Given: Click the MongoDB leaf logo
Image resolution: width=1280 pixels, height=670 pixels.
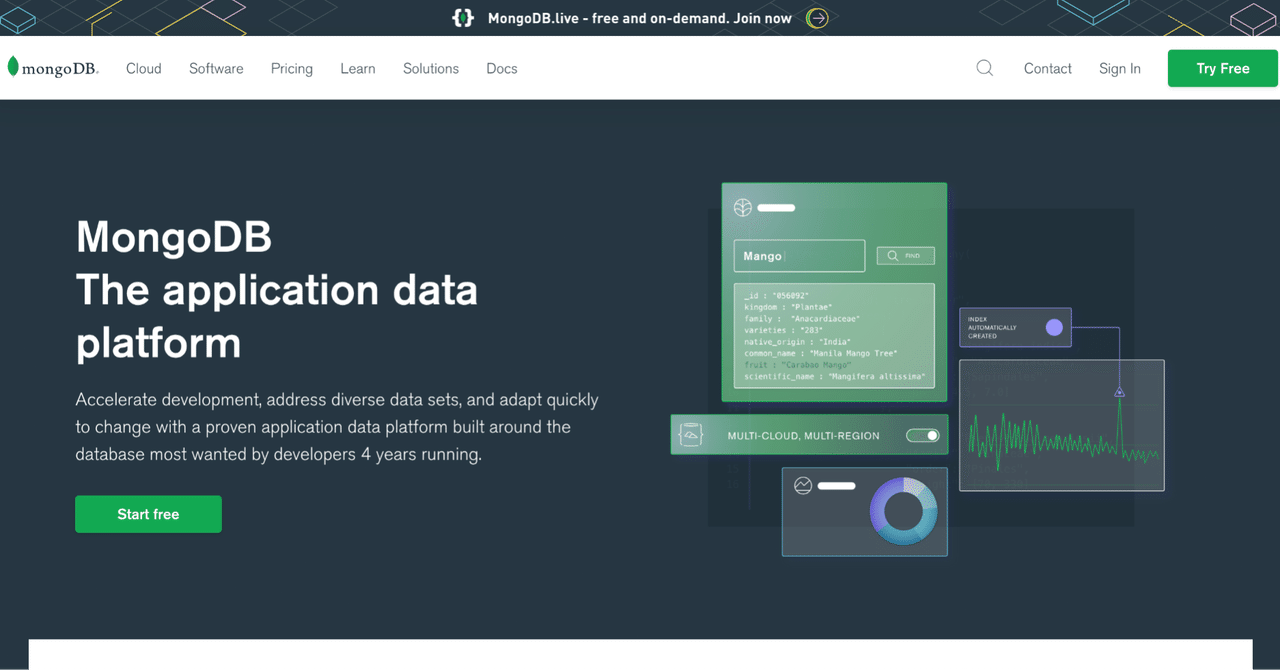Looking at the screenshot, I should click(12, 66).
